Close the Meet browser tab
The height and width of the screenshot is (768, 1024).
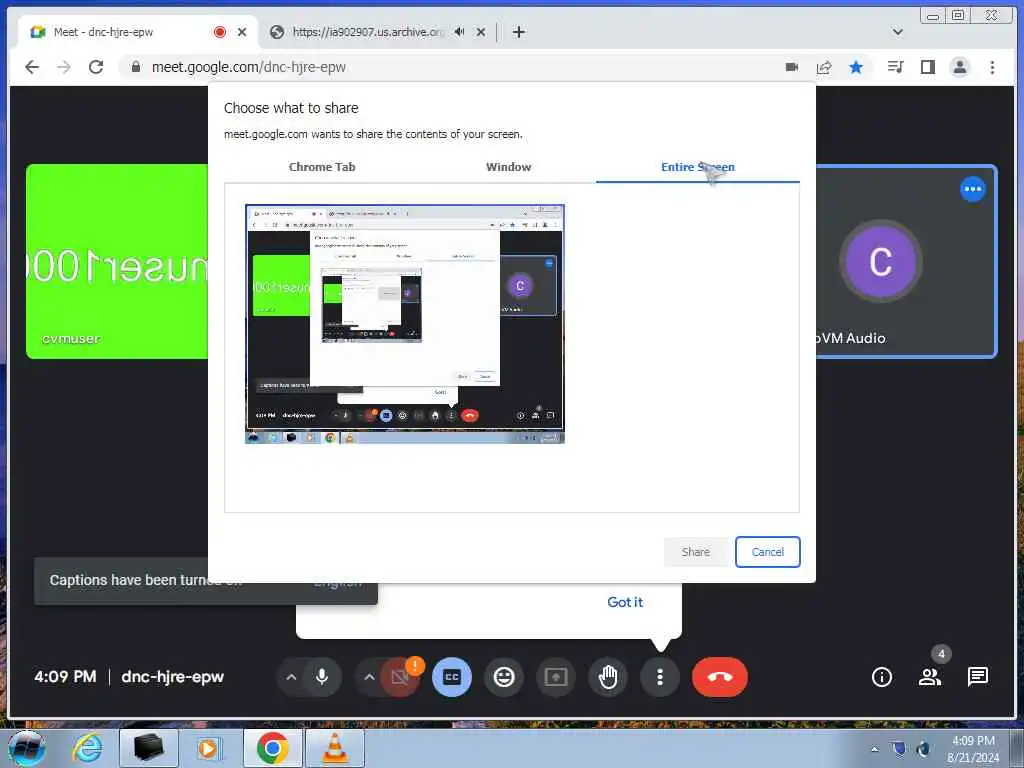point(242,31)
